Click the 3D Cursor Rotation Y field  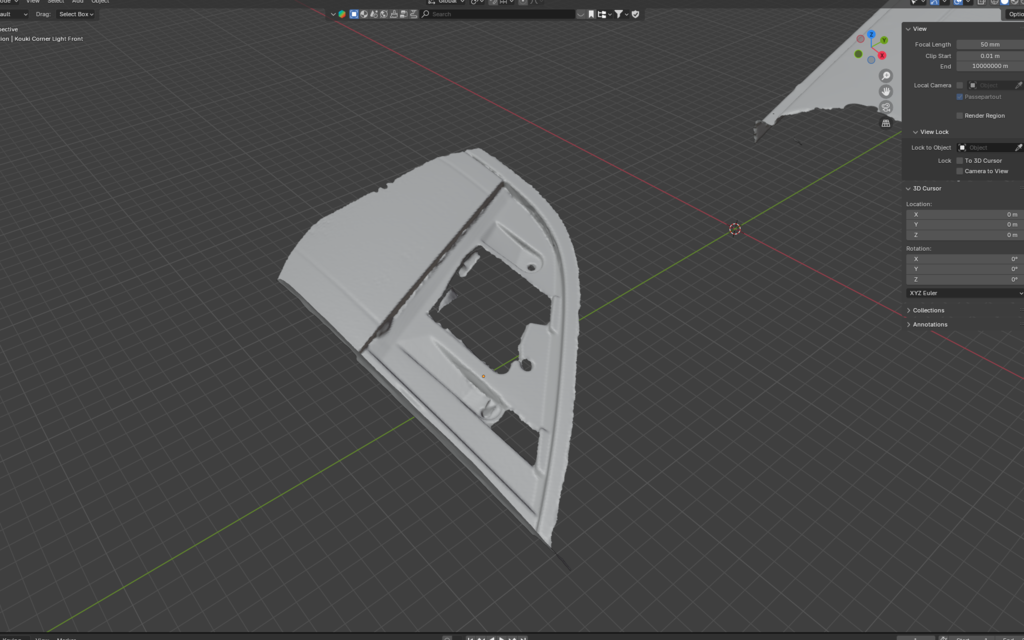tap(965, 269)
